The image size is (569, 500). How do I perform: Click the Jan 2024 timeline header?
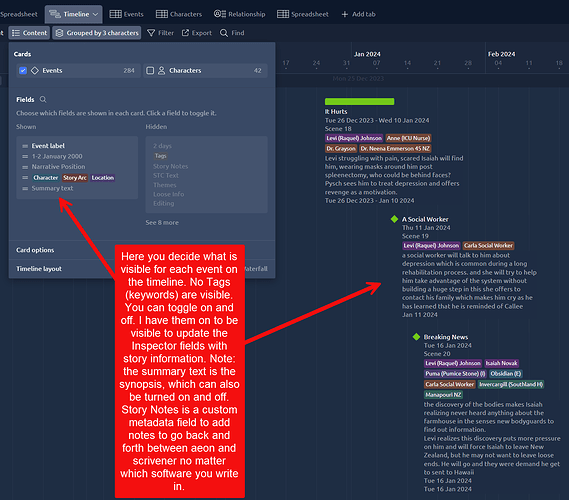[367, 54]
